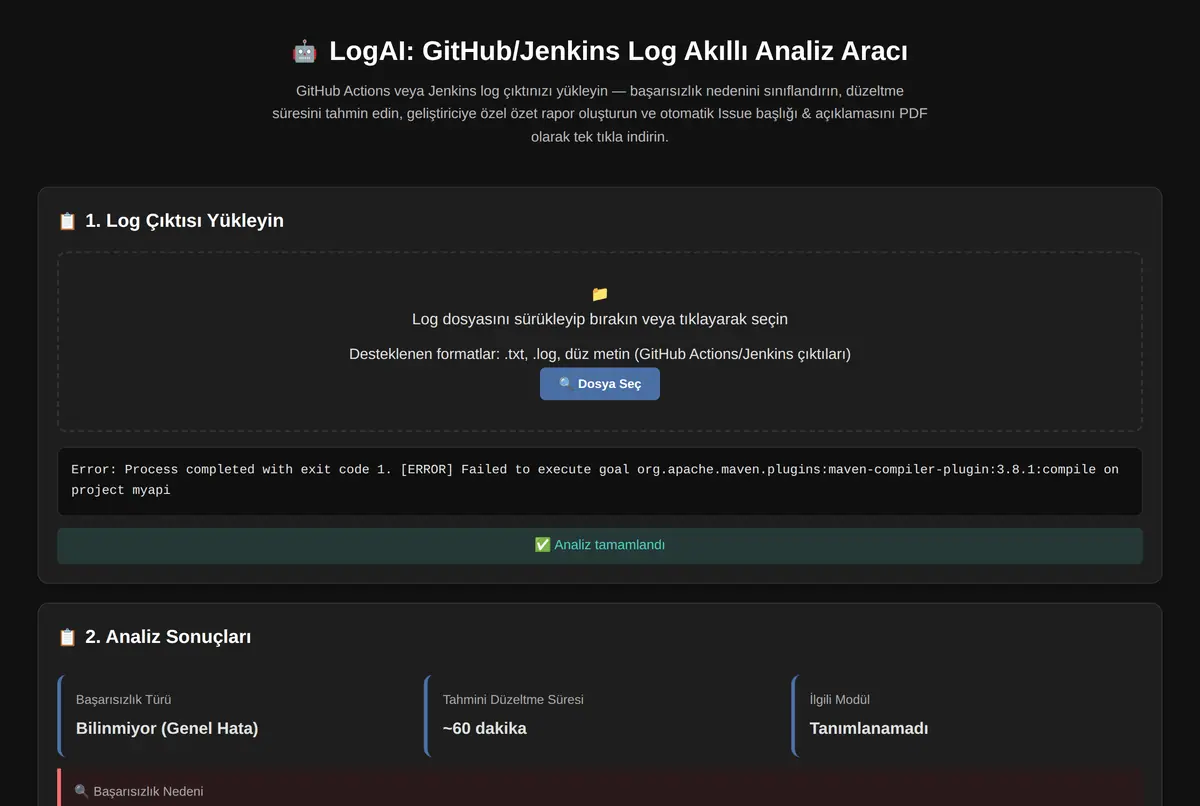Click the 'Başarısızlık Türü' label
The width and height of the screenshot is (1200, 806).
(x=123, y=700)
